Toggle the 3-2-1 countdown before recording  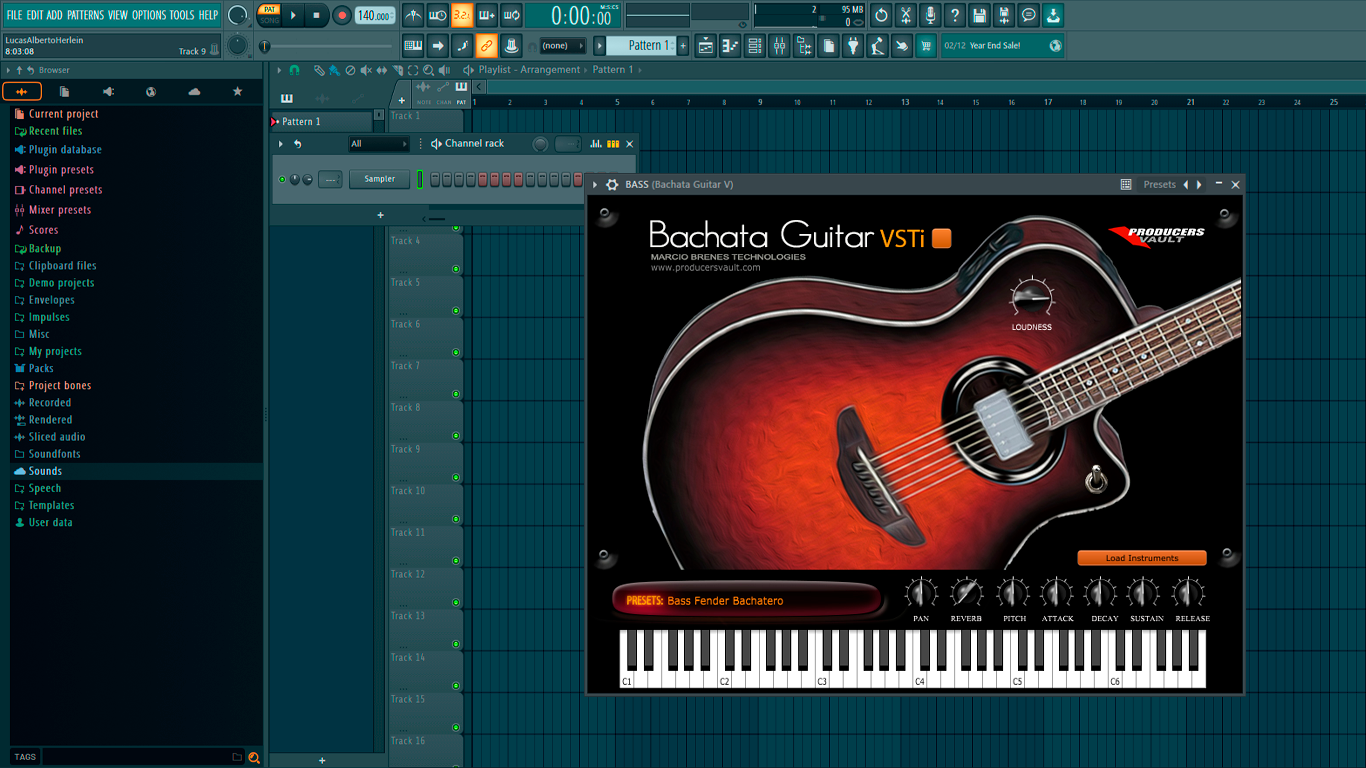pyautogui.click(x=462, y=15)
